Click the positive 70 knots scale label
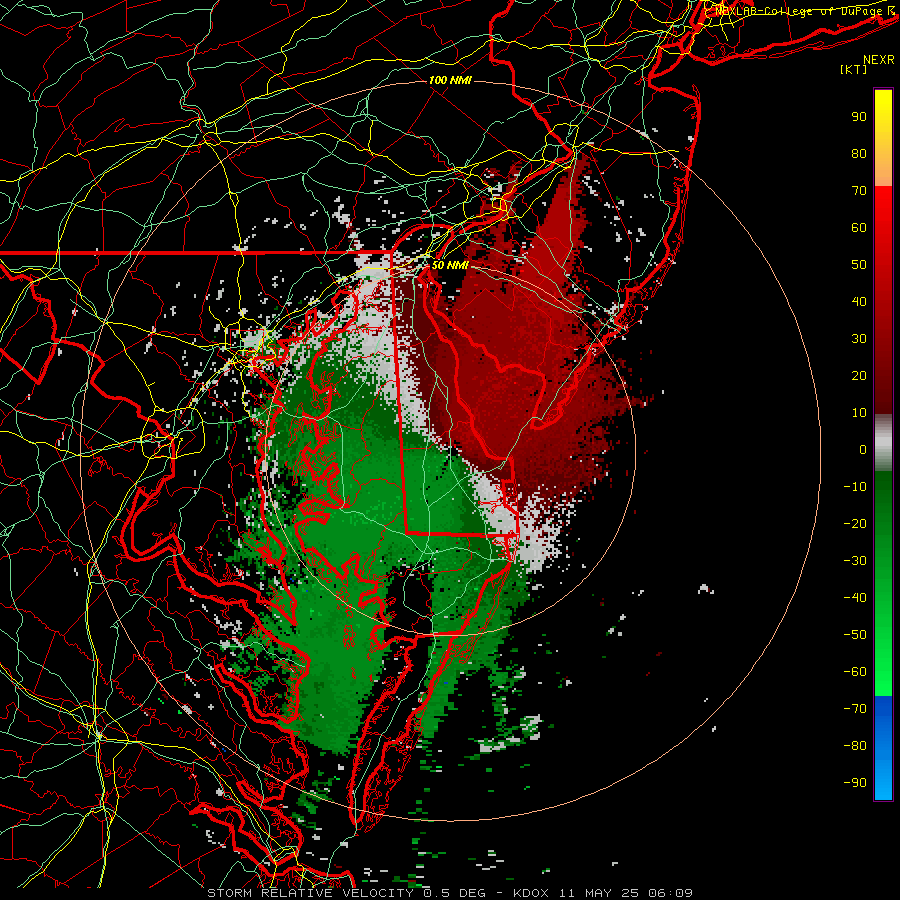 point(859,191)
